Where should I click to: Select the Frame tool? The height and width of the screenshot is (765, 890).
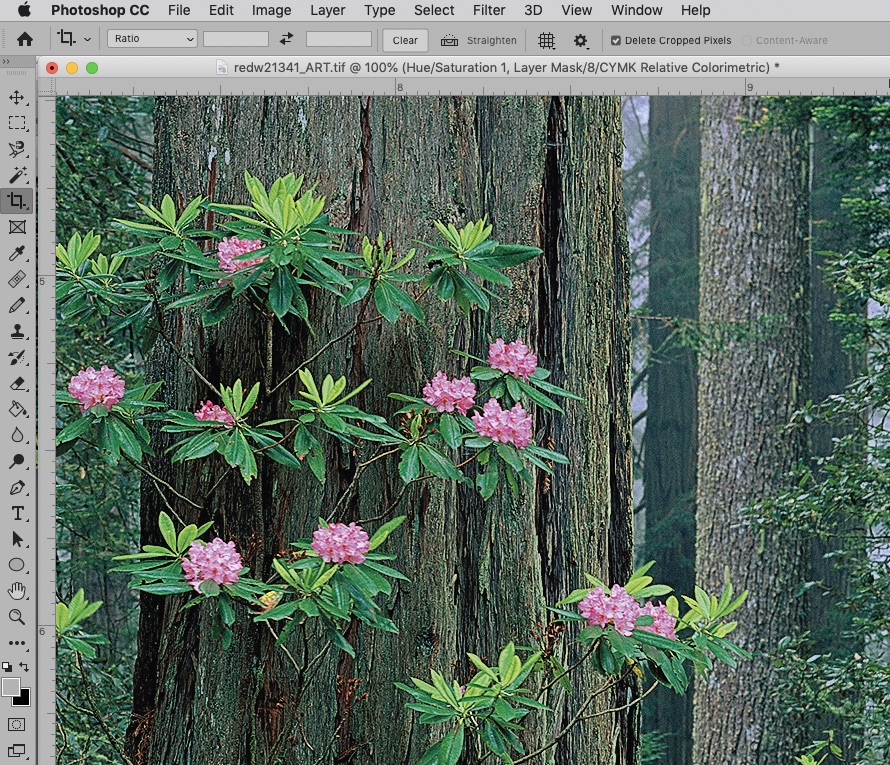[x=16, y=227]
